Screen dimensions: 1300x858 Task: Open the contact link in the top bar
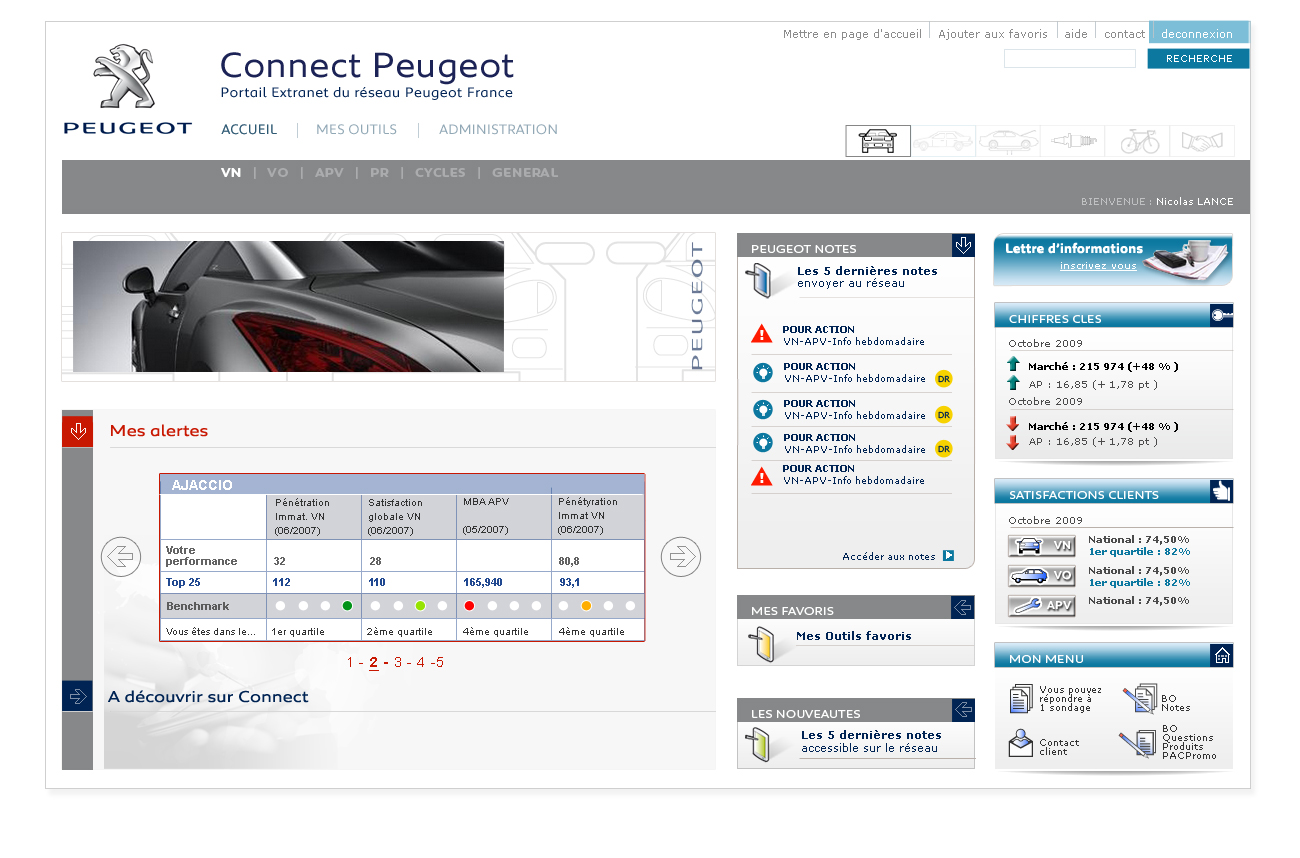(x=1124, y=34)
